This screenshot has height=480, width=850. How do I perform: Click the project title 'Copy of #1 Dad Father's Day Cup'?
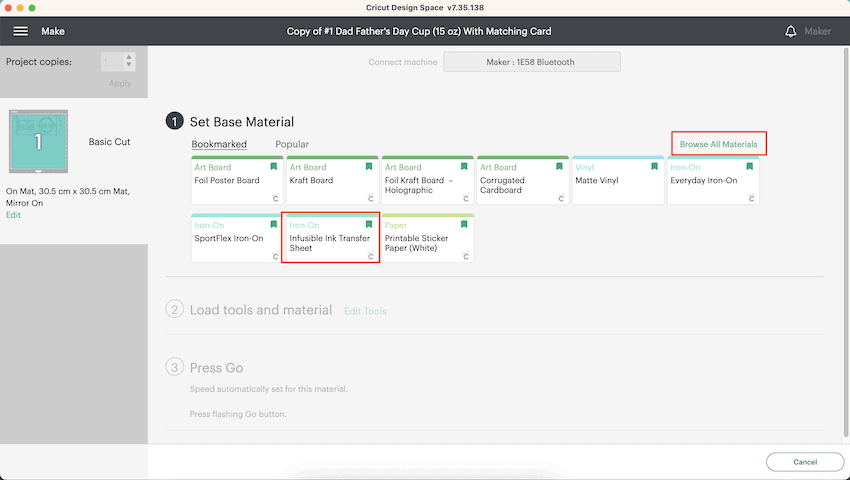click(x=418, y=31)
